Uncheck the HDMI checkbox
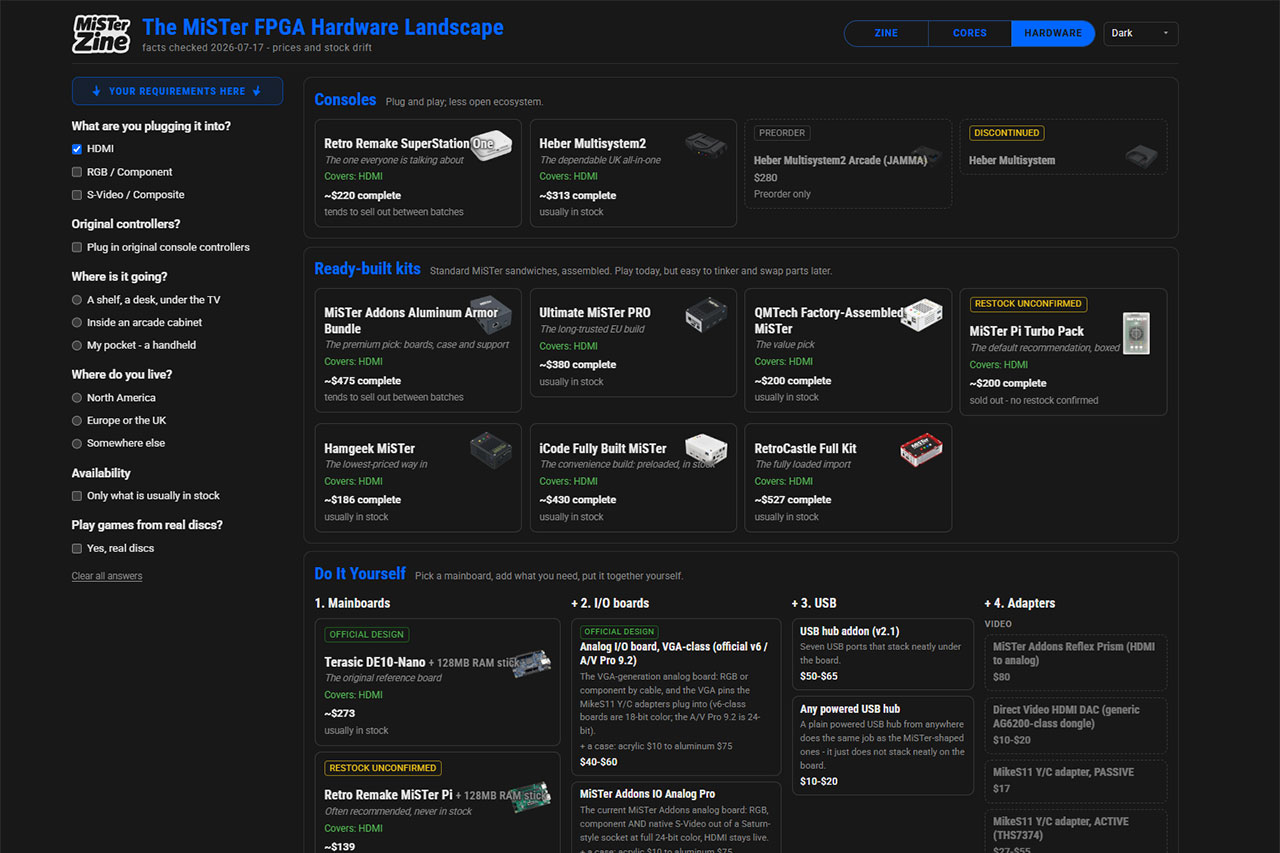This screenshot has height=853, width=1280. point(77,149)
